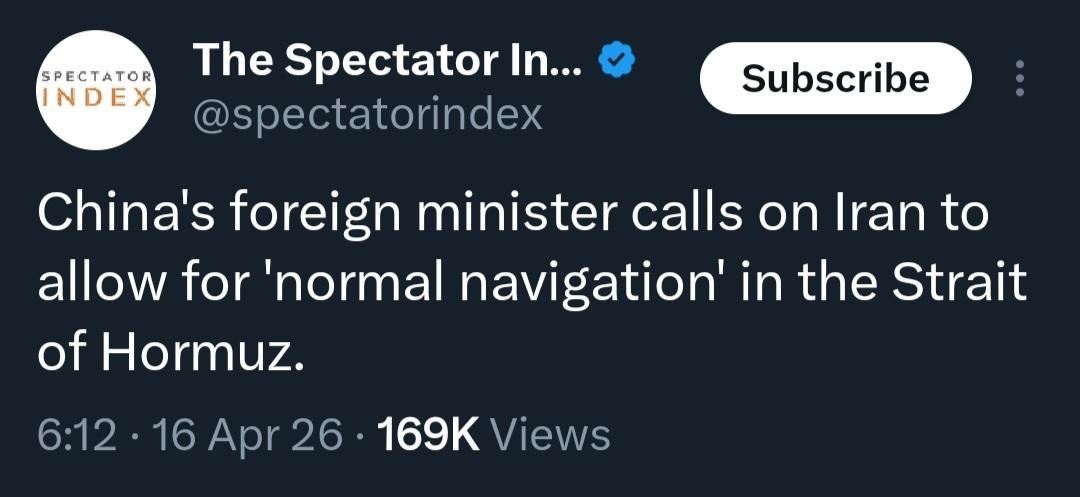Select the 169K view count

[428, 434]
